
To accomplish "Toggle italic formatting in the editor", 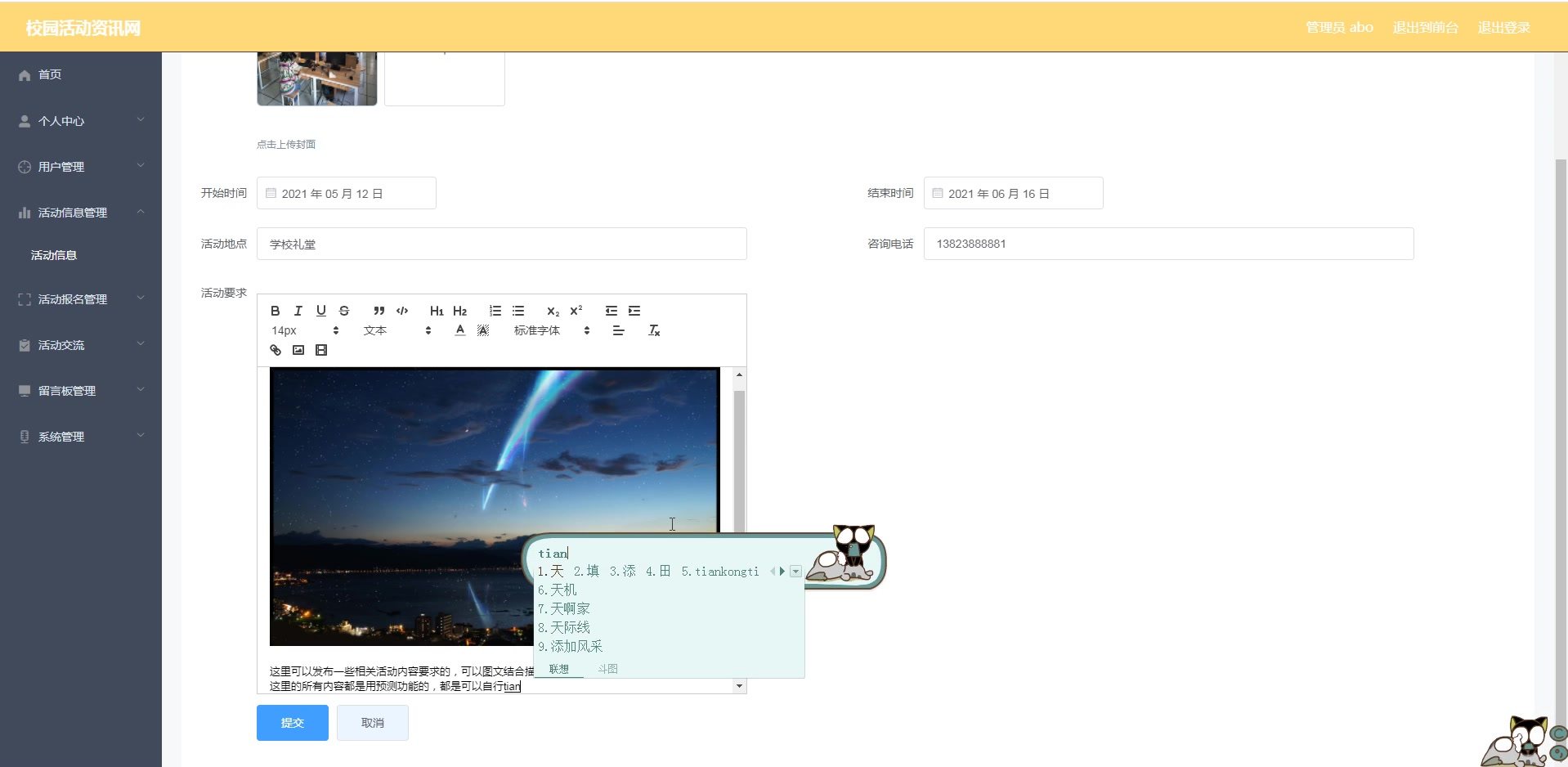I will (x=298, y=311).
